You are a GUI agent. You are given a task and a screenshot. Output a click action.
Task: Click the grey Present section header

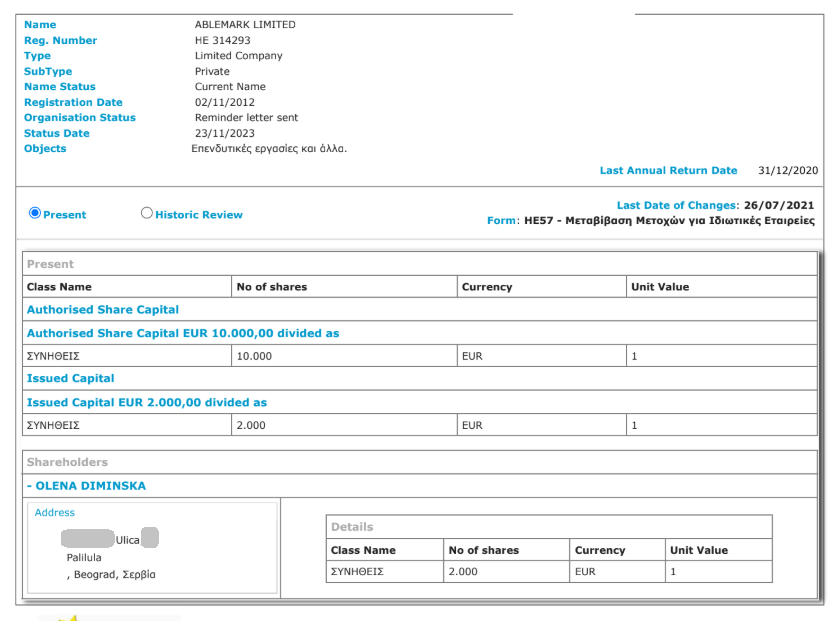coord(50,264)
